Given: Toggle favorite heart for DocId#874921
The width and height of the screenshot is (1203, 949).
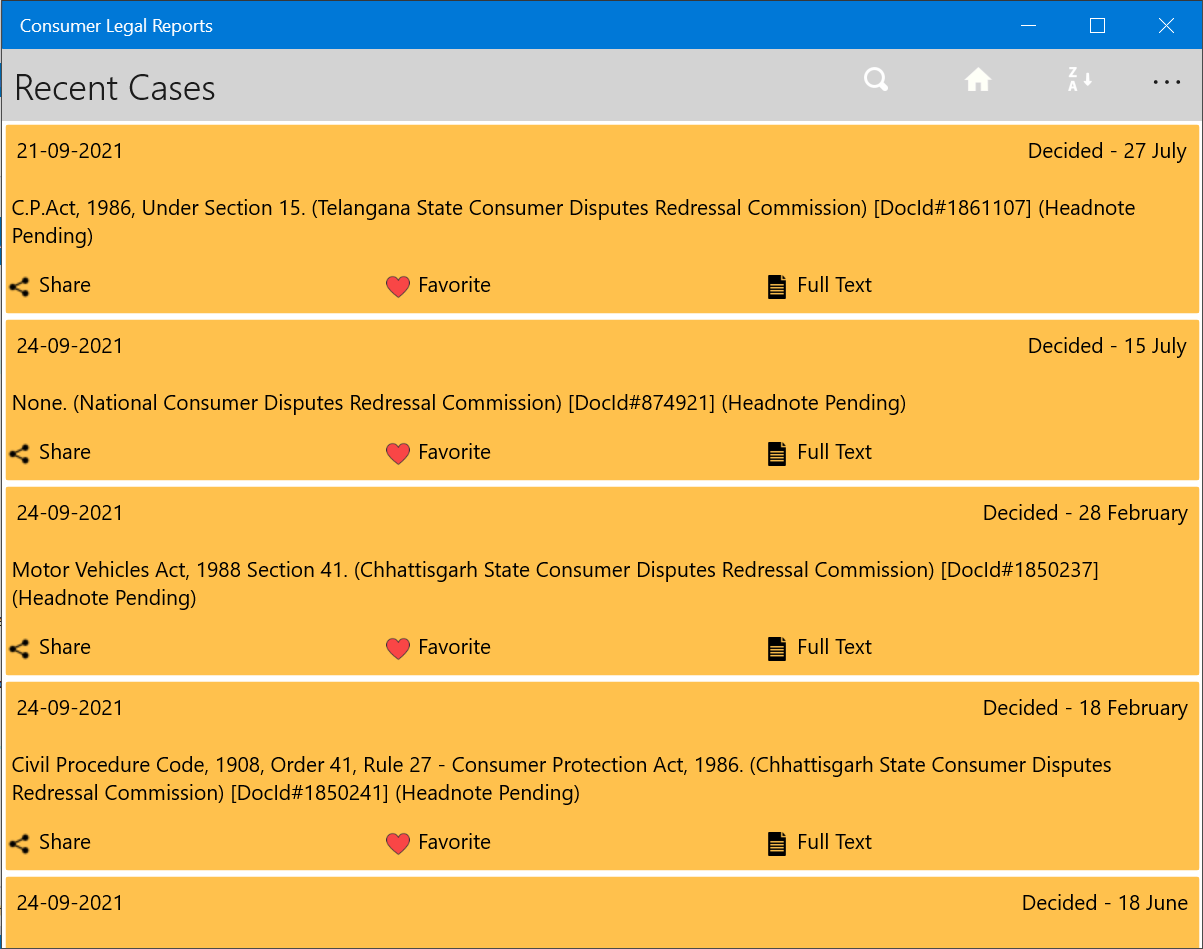Looking at the screenshot, I should point(398,454).
